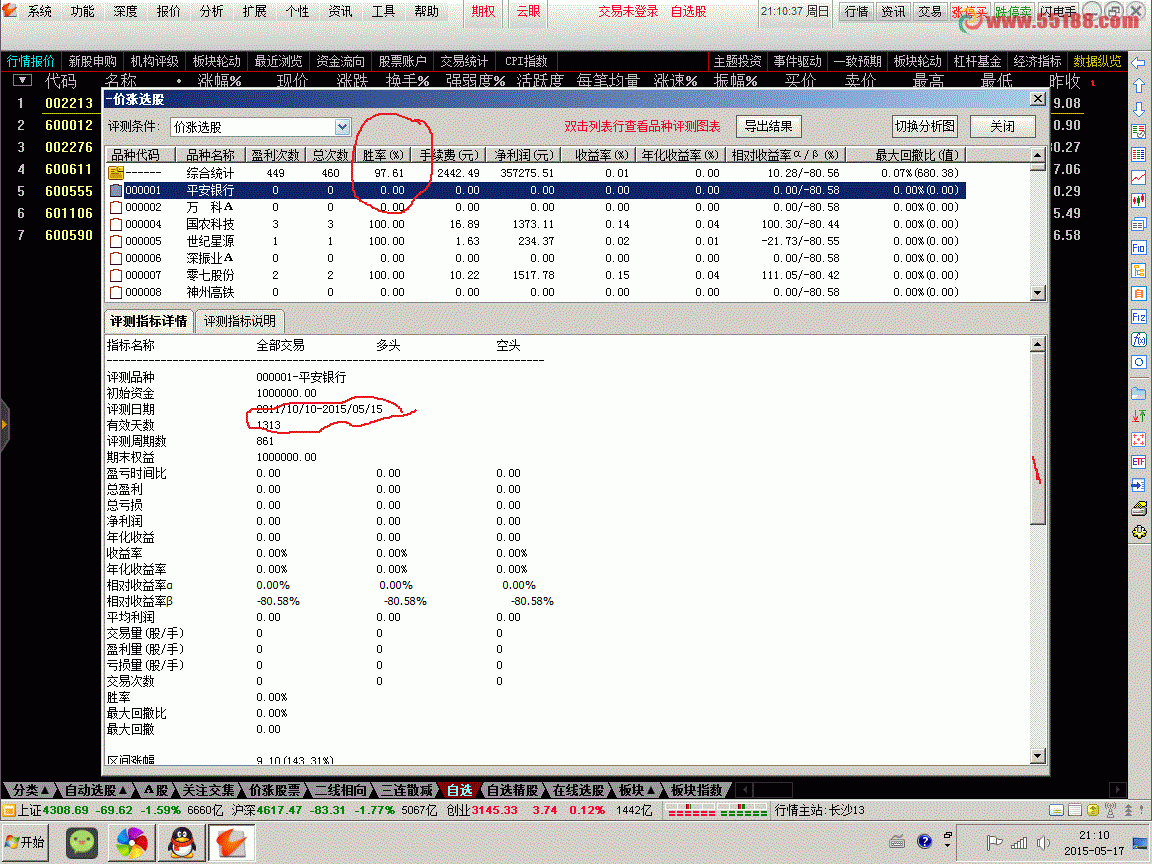Open the f(x) formula icon in sidebar
The height and width of the screenshot is (864, 1152).
[1138, 339]
